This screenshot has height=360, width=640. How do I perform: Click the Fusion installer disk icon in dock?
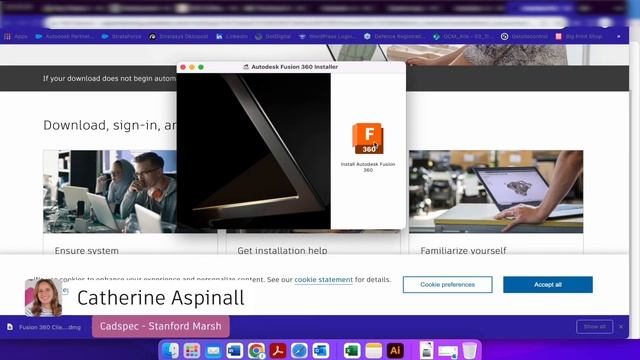pos(426,351)
